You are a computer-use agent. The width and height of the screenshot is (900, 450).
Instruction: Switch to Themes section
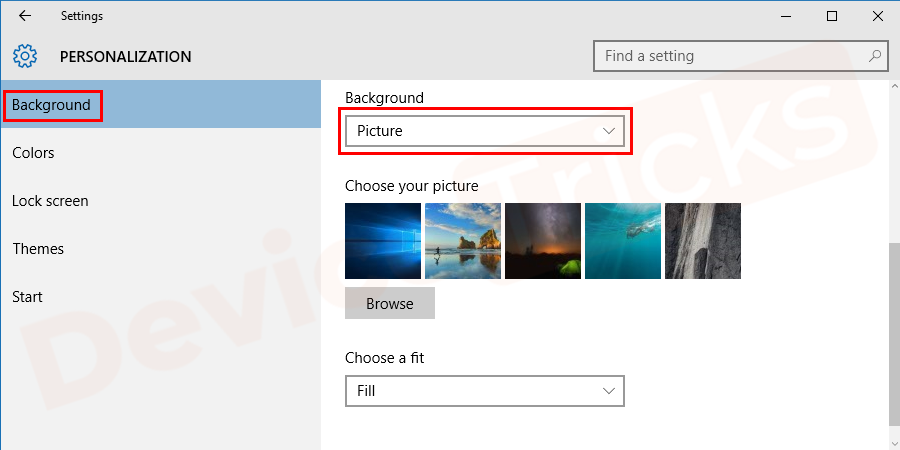[x=38, y=249]
